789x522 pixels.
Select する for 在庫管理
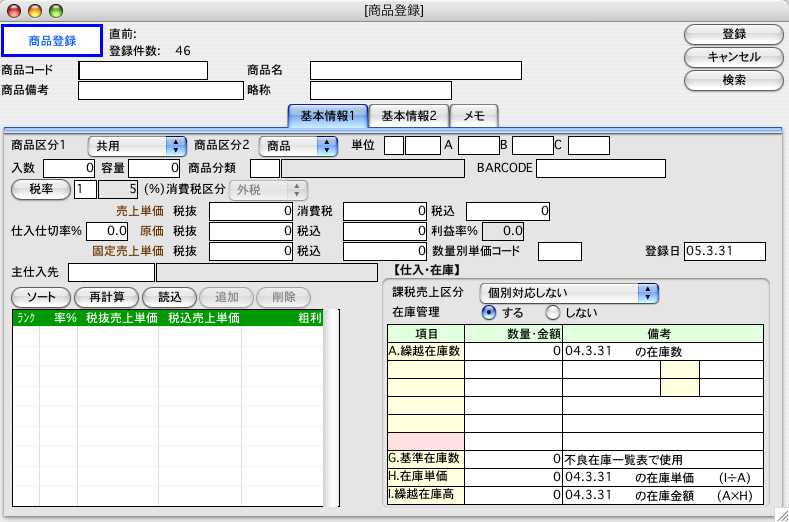(489, 313)
